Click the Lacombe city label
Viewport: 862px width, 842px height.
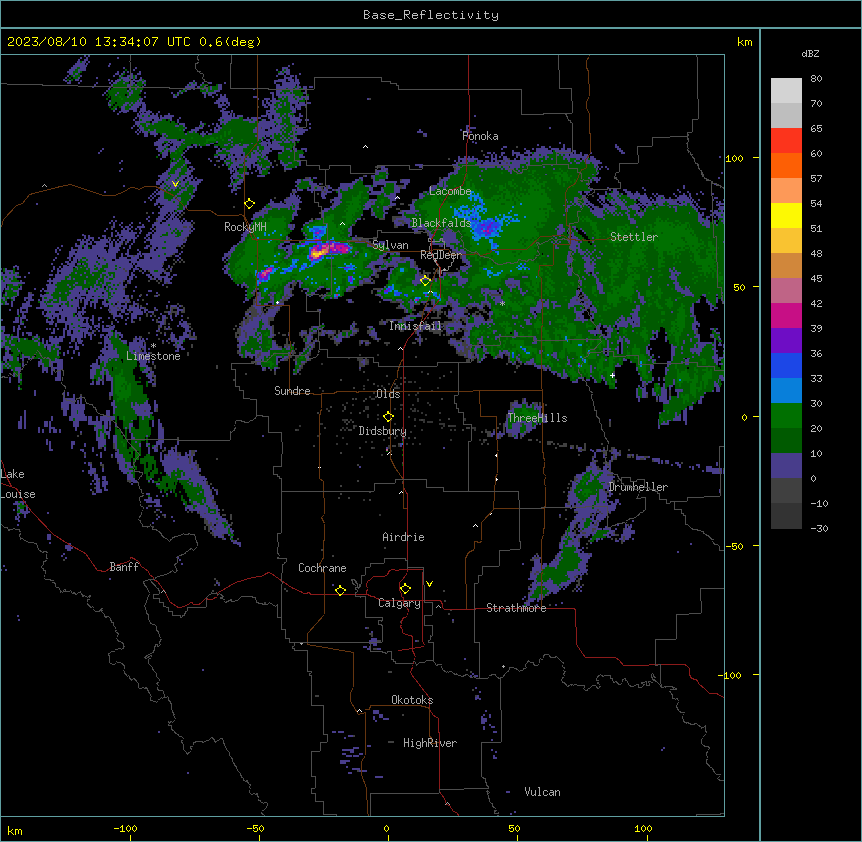pos(450,191)
